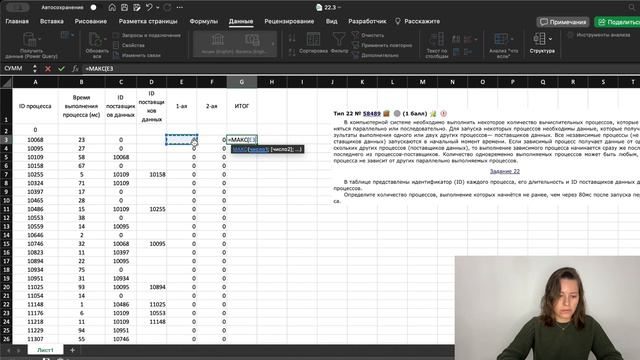Click the Select All corner triangle
This screenshot has height=360, width=640.
pos(6,82)
